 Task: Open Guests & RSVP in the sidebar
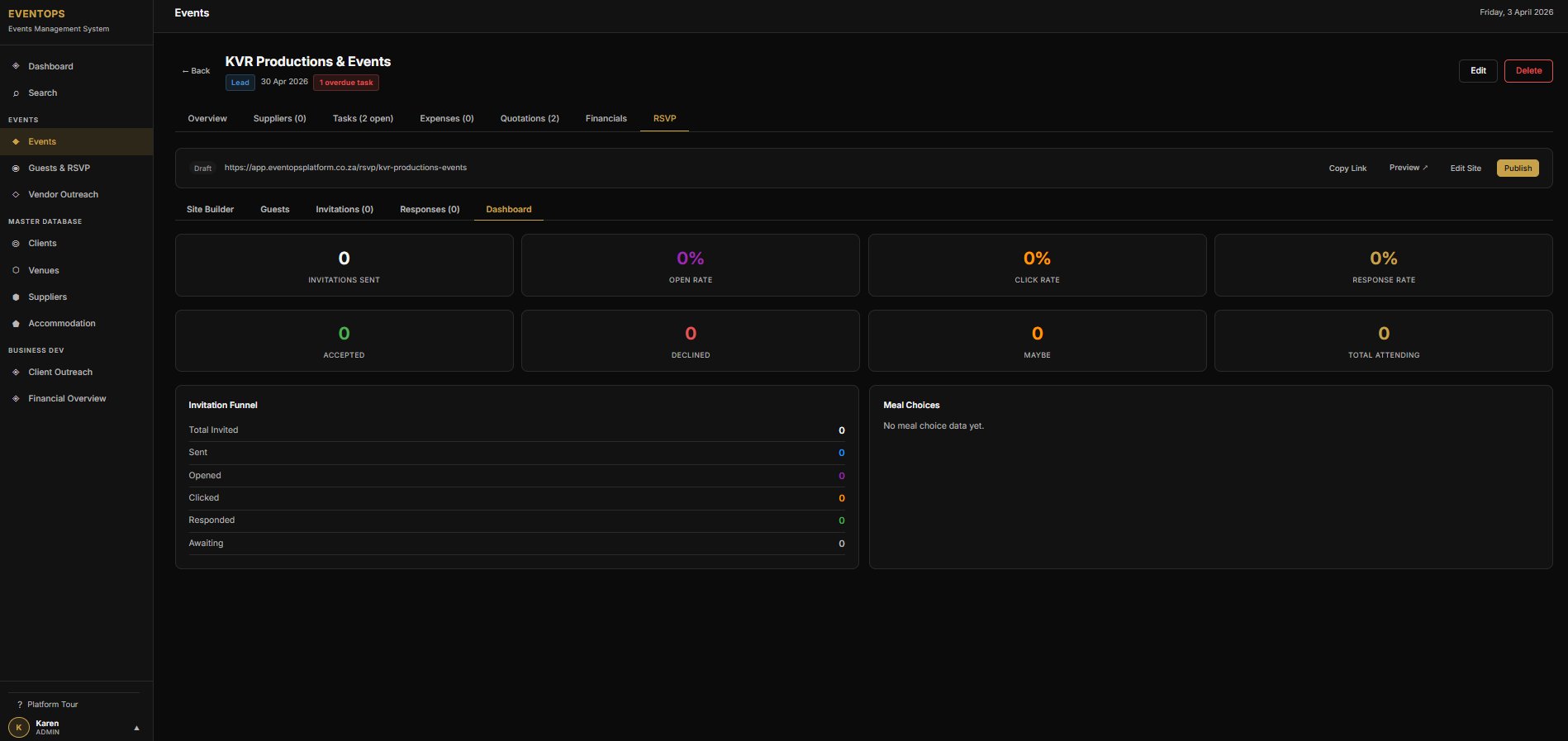tap(76, 169)
